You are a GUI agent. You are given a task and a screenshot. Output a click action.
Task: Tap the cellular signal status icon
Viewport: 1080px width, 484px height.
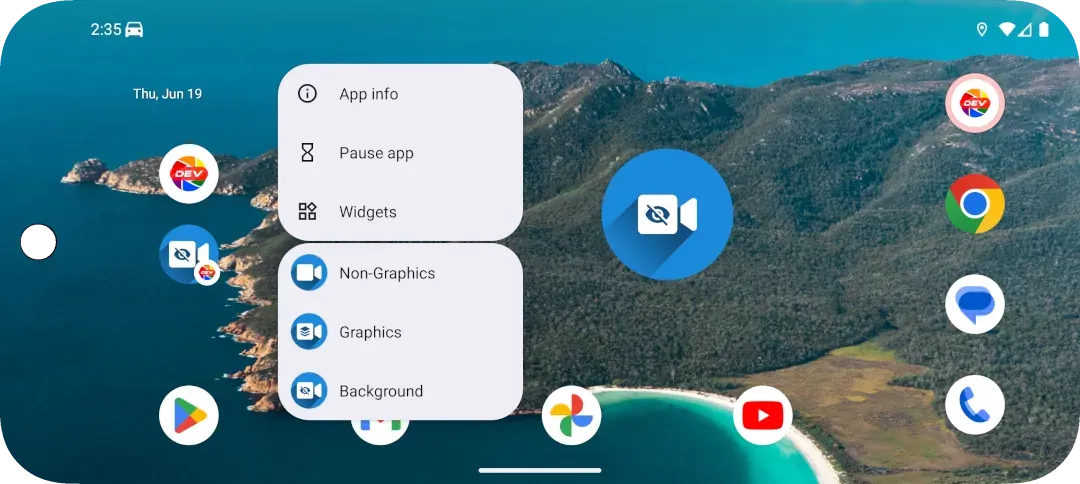(x=1025, y=30)
